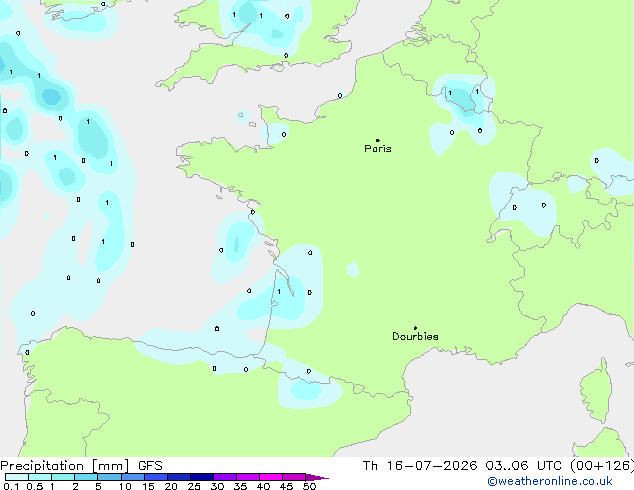
Task: Click the Dourbies location dot marker
Action: coord(415,328)
